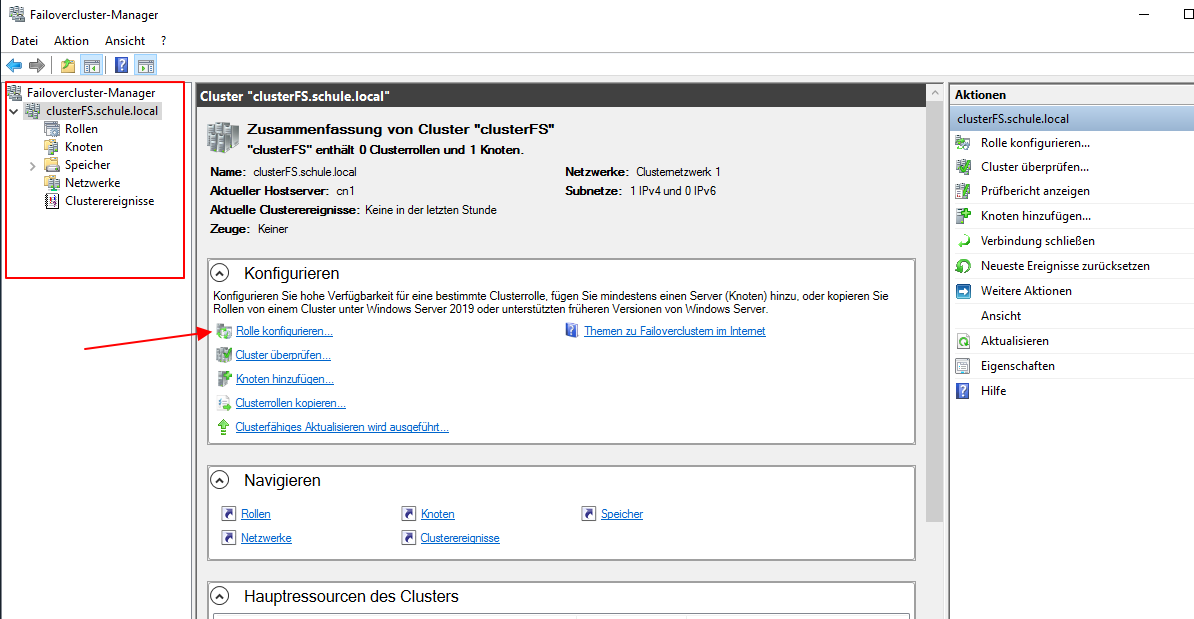Toggle the action pane visibility toolbar icon
The image size is (1194, 619).
click(145, 65)
